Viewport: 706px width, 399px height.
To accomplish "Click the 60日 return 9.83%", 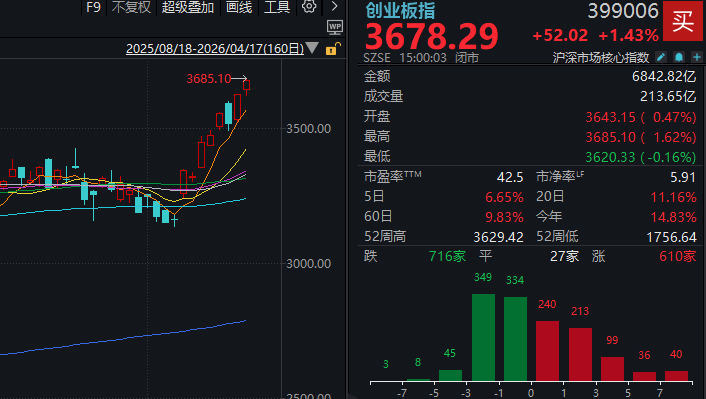I will 504,217.
